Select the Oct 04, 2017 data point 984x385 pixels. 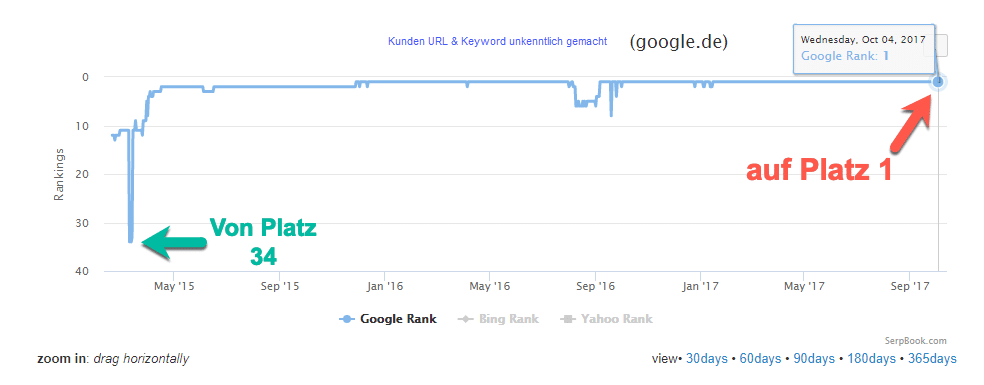pos(938,82)
